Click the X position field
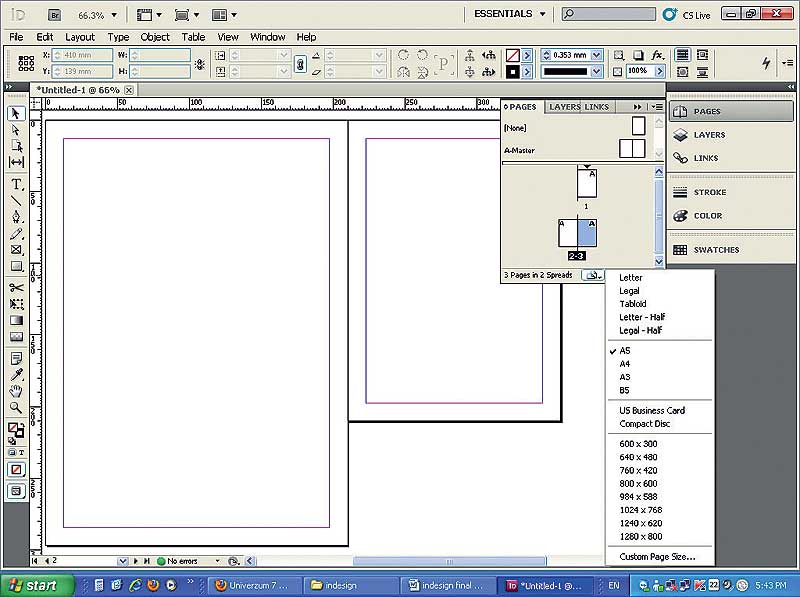This screenshot has width=800, height=597. tap(82, 55)
